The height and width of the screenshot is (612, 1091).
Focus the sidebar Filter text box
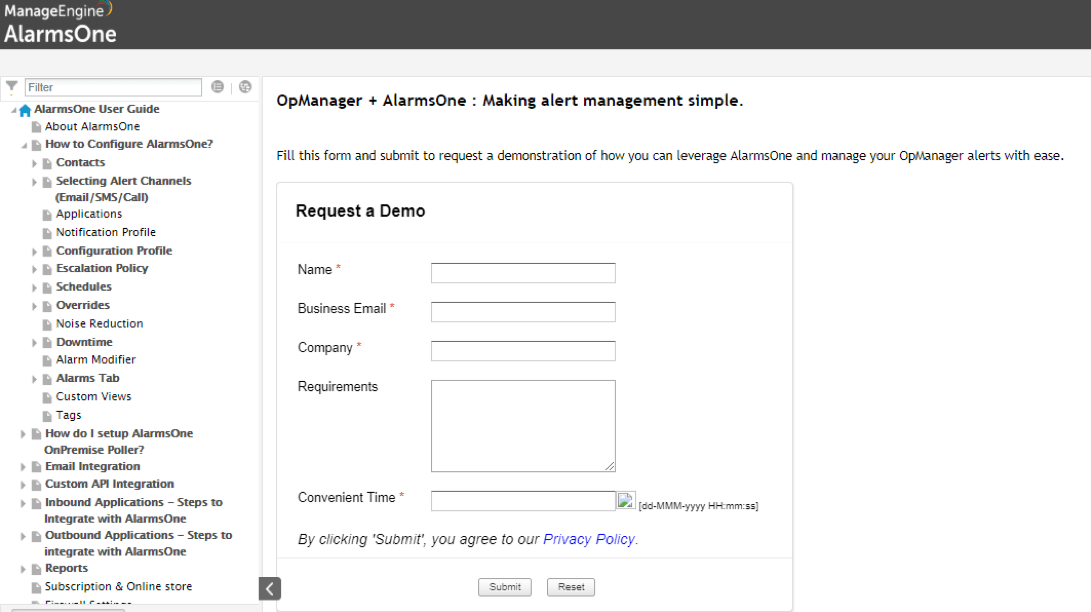click(x=113, y=87)
